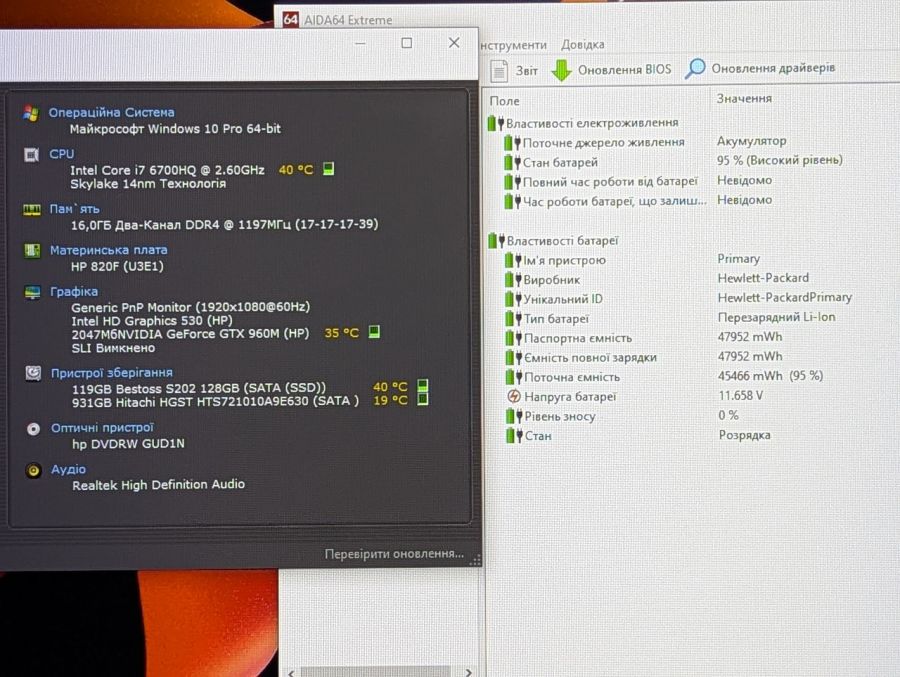
Task: Open the Звіт report icon in AIDA64
Action: (x=499, y=71)
